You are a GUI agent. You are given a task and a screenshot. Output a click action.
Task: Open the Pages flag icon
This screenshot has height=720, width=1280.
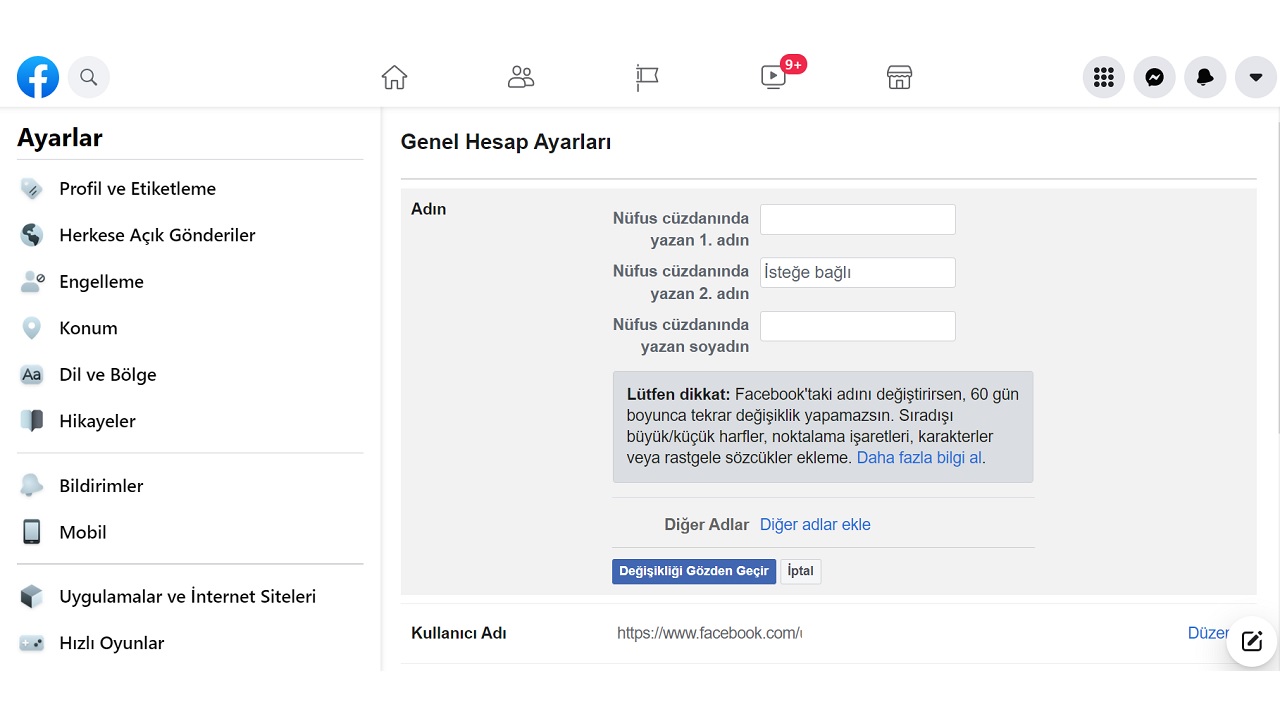[x=646, y=76]
